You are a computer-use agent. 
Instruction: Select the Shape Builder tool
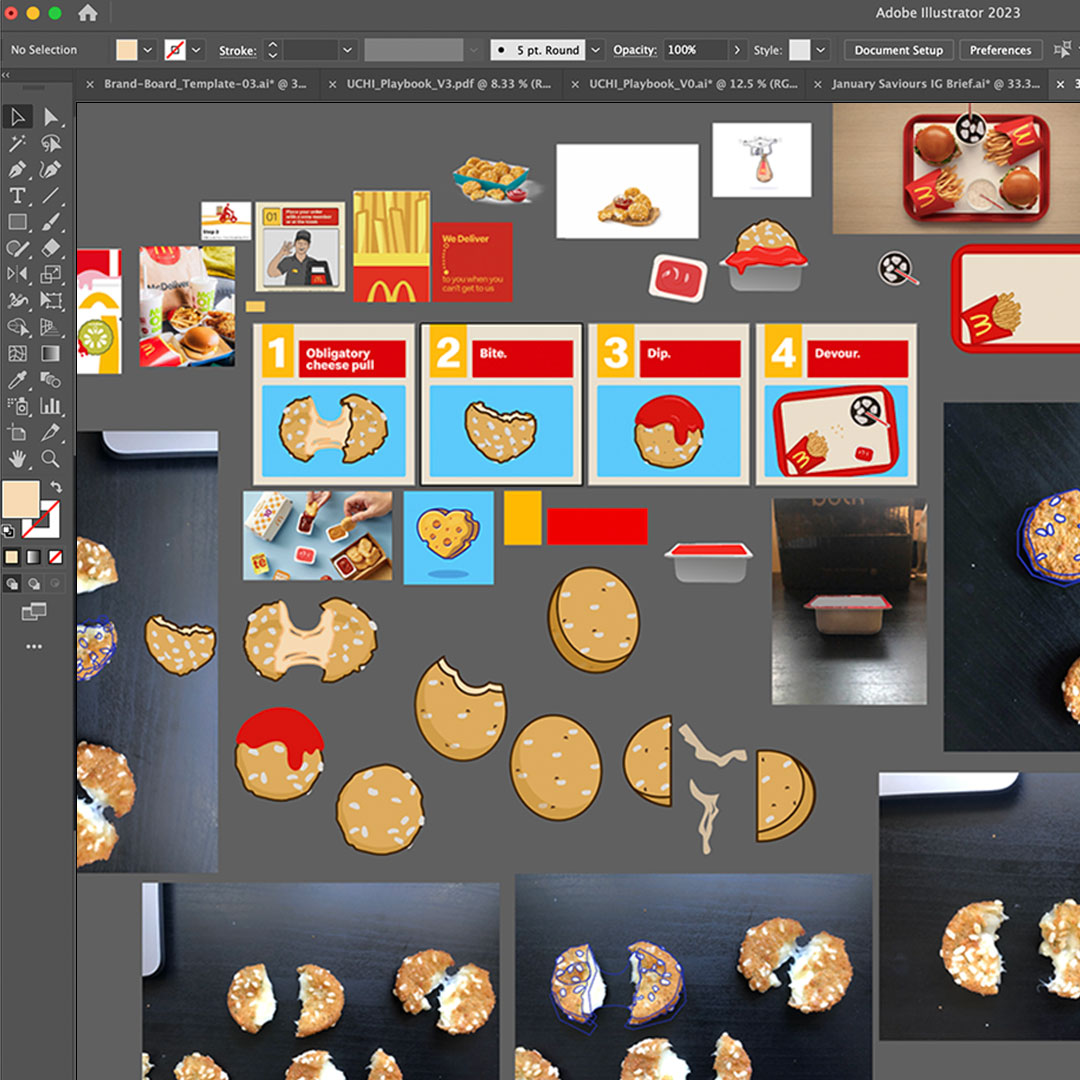(18, 326)
